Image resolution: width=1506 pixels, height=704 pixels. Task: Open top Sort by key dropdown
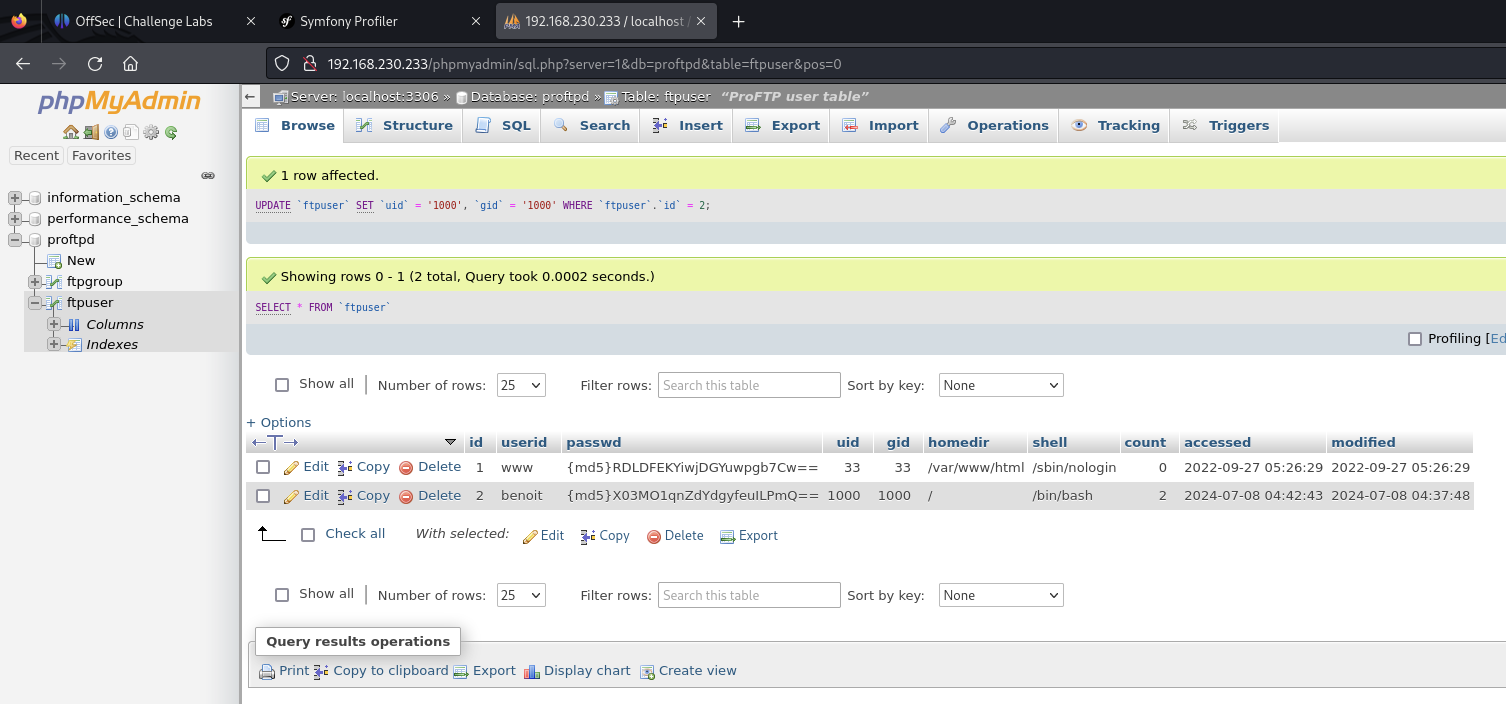tap(1000, 385)
